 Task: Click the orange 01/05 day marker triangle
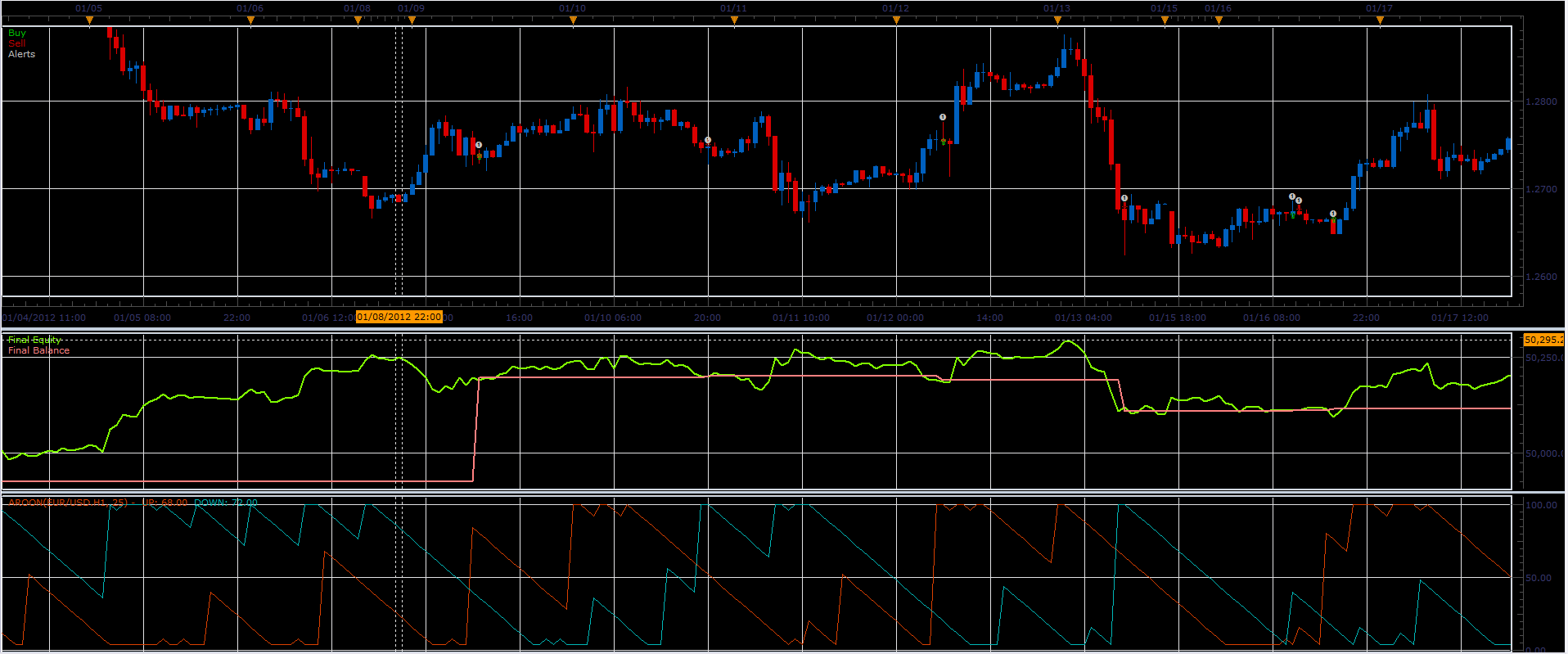pyautogui.click(x=89, y=21)
